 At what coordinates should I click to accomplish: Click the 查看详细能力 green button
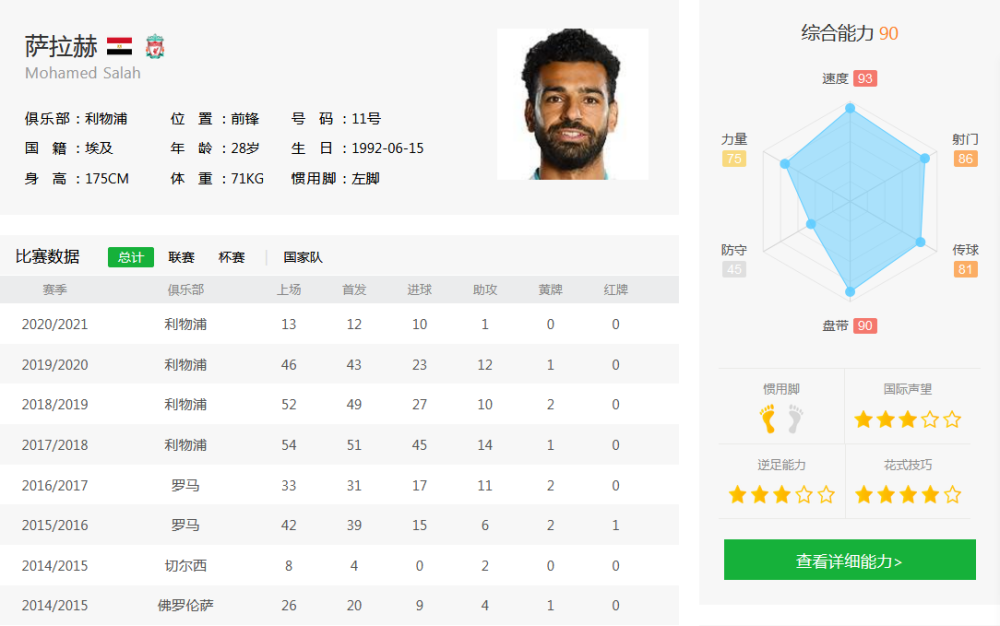(849, 560)
